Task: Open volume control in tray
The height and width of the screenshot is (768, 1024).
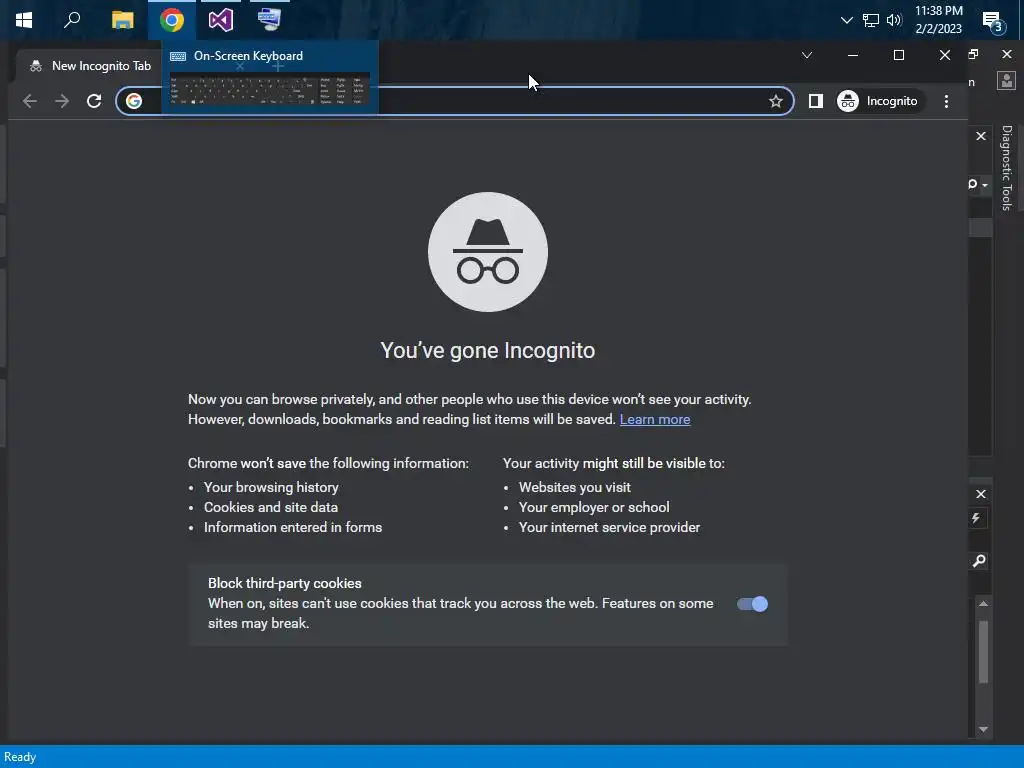Action: 894,20
